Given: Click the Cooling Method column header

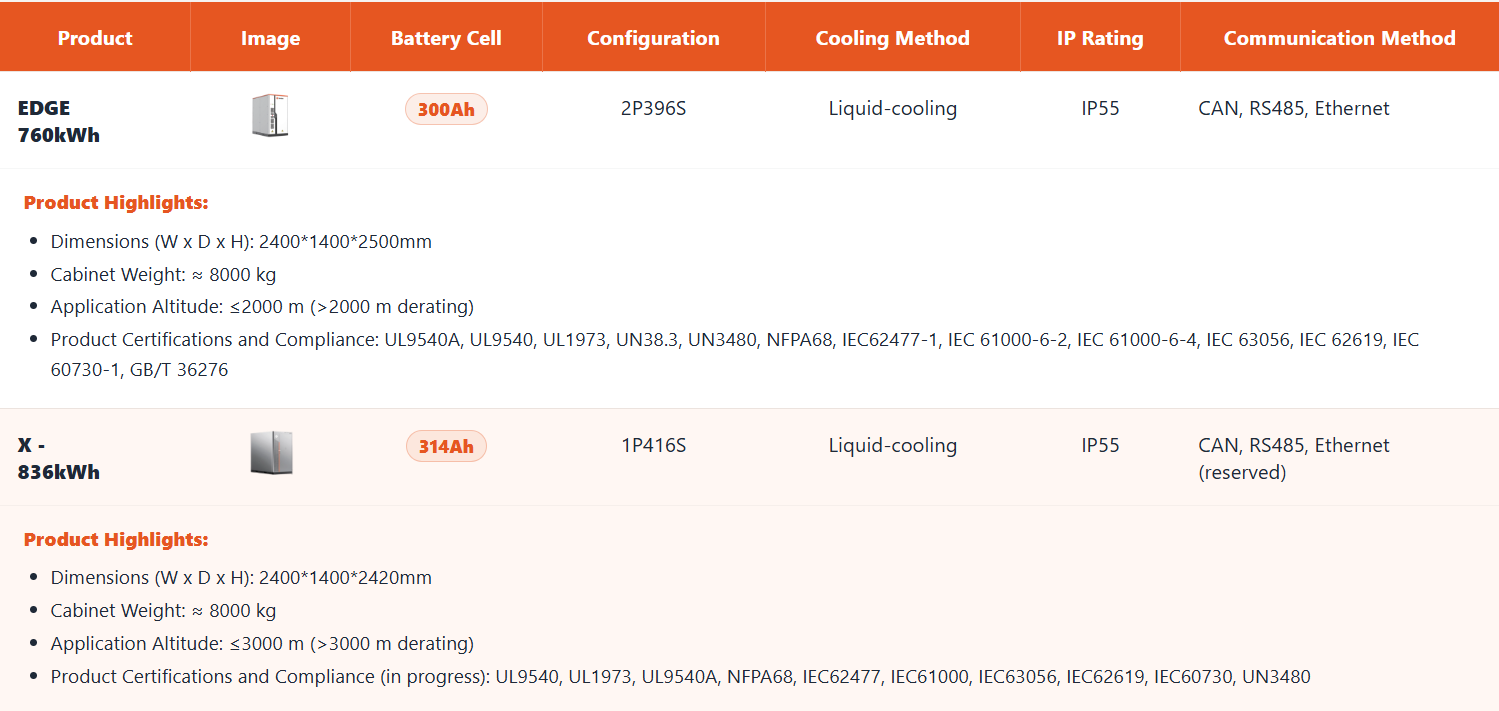Looking at the screenshot, I should coord(892,38).
